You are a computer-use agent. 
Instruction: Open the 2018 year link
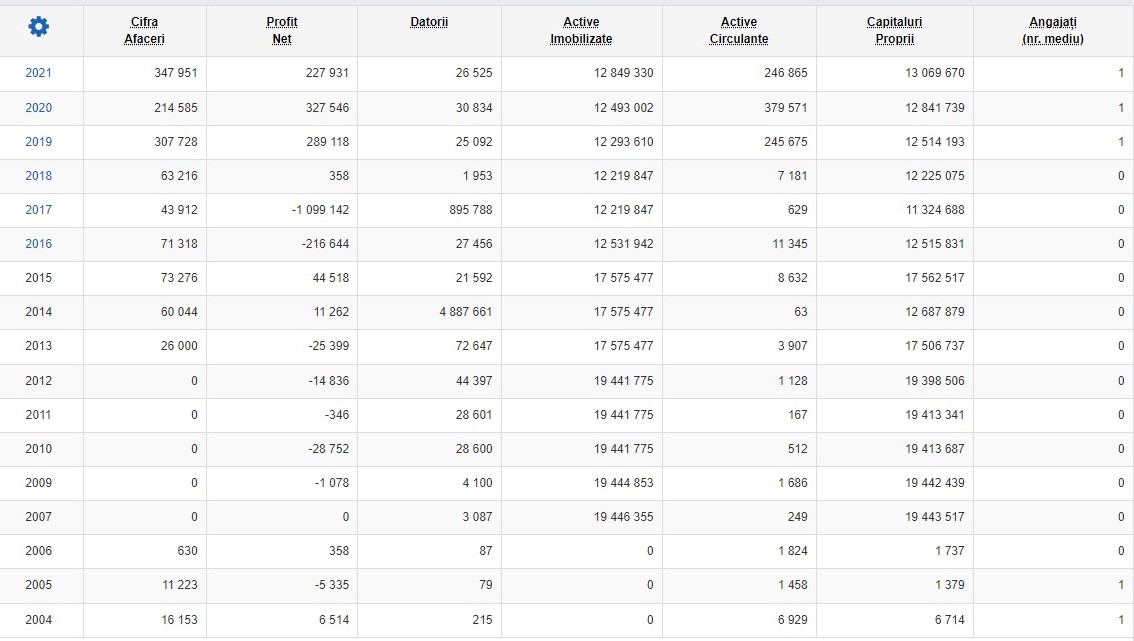38,176
